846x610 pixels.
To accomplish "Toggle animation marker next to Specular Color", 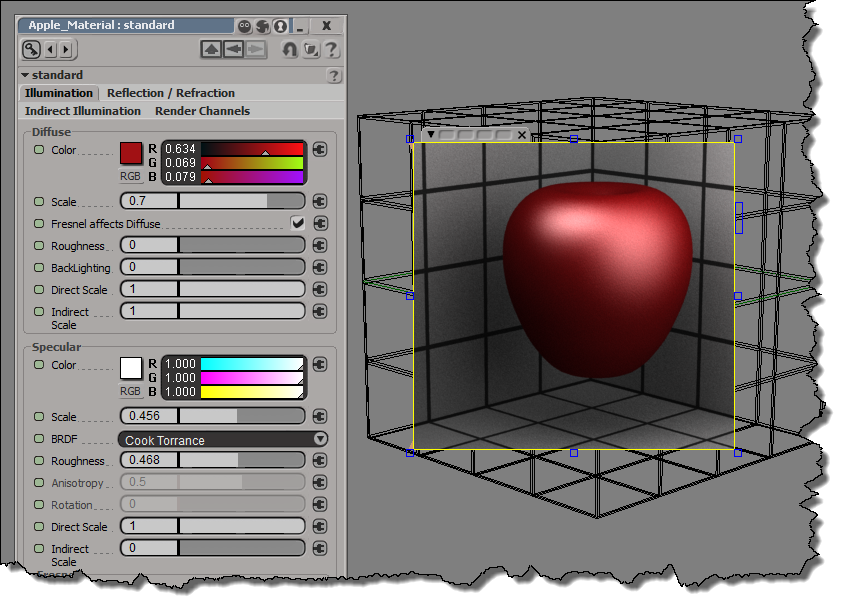I will coord(39,365).
